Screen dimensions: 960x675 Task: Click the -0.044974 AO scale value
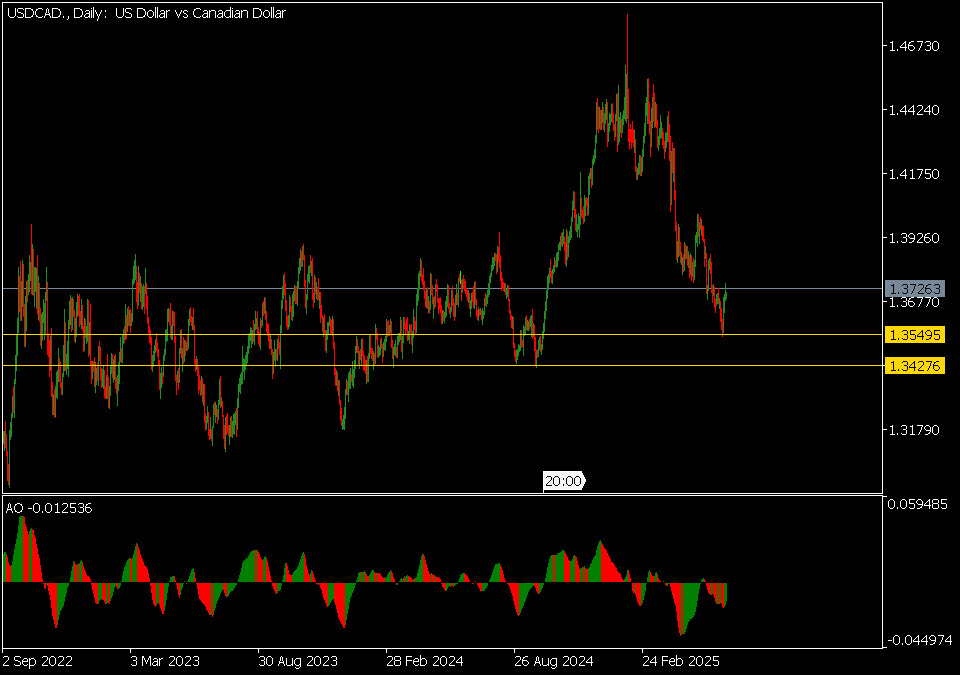[x=919, y=640]
